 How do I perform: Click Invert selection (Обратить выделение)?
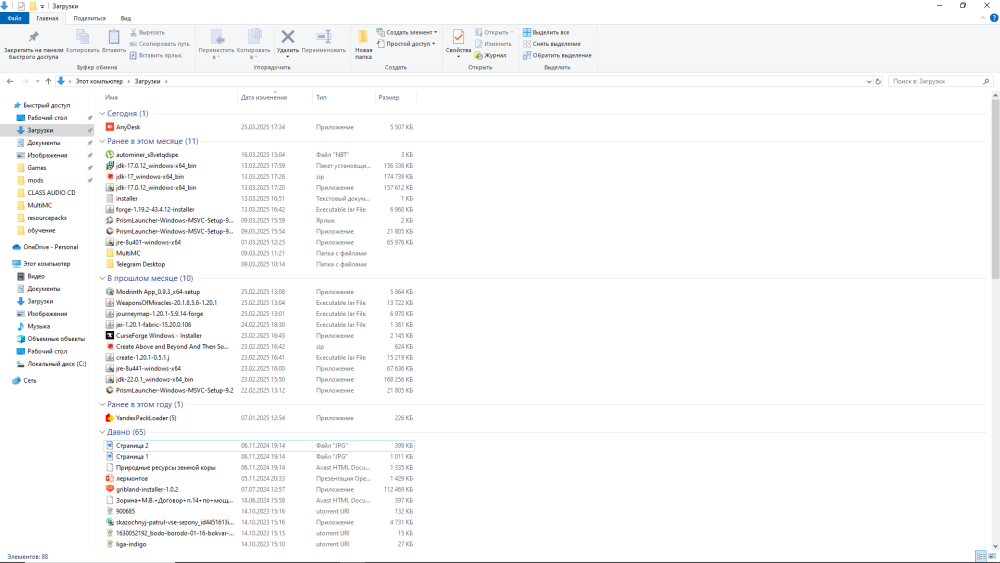pyautogui.click(x=557, y=55)
